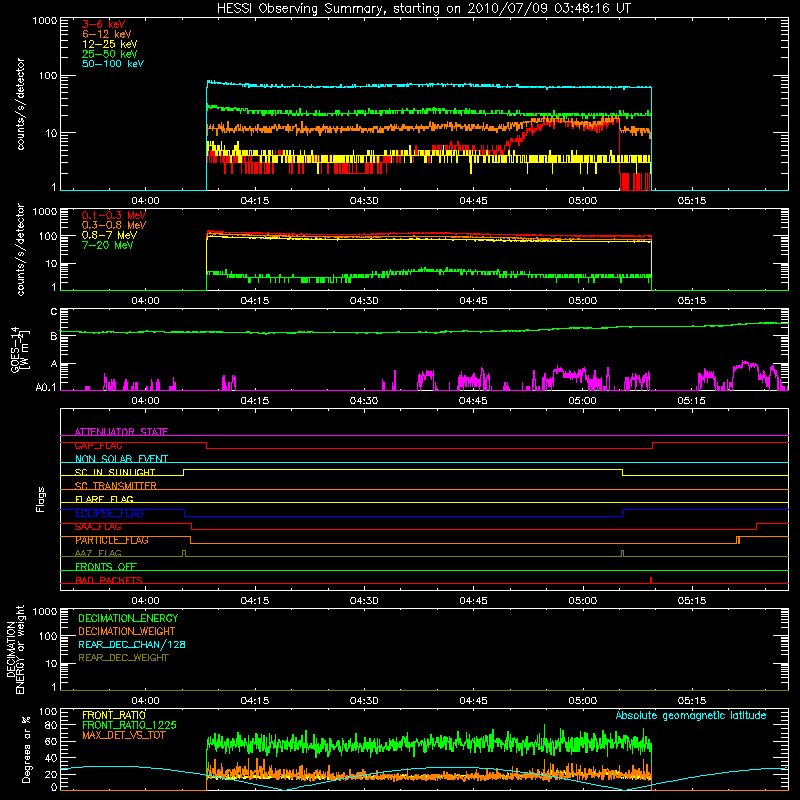Screen dimensions: 800x800
Task: Select the BAD_PACKETS flag label
Action: tap(108, 580)
